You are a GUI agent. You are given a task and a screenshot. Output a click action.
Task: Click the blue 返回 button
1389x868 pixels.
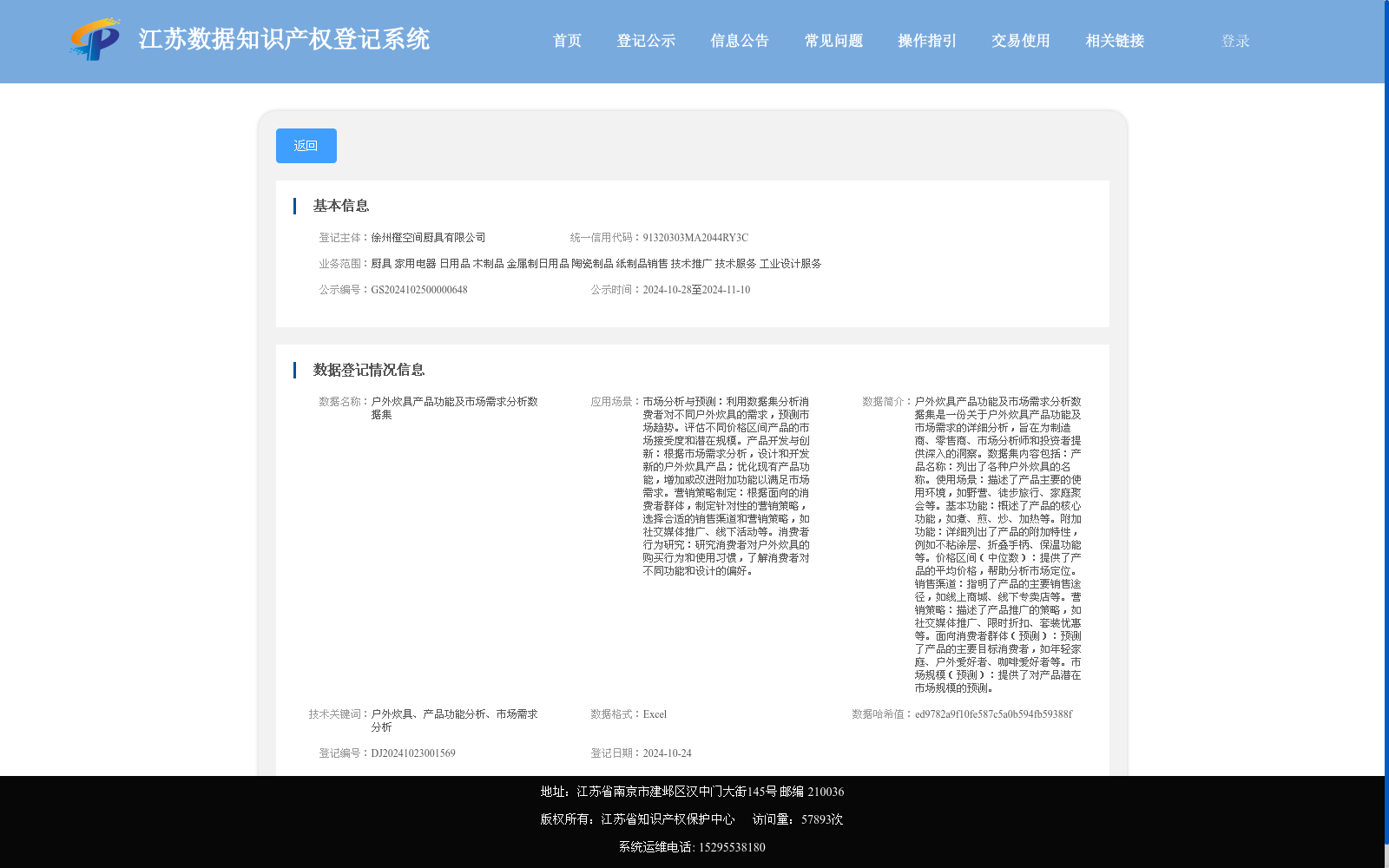pyautogui.click(x=306, y=146)
